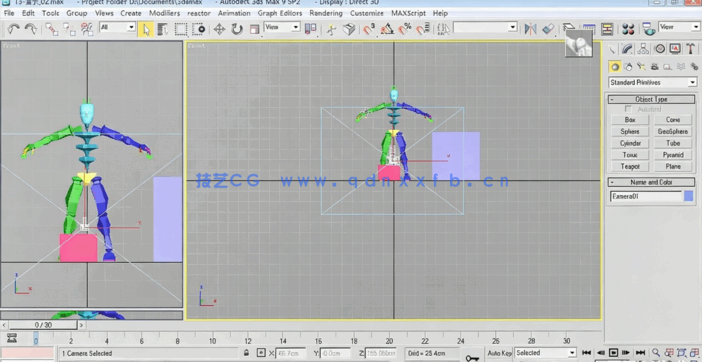Activate Select and Move tool
This screenshot has height=362, width=702.
(x=219, y=29)
